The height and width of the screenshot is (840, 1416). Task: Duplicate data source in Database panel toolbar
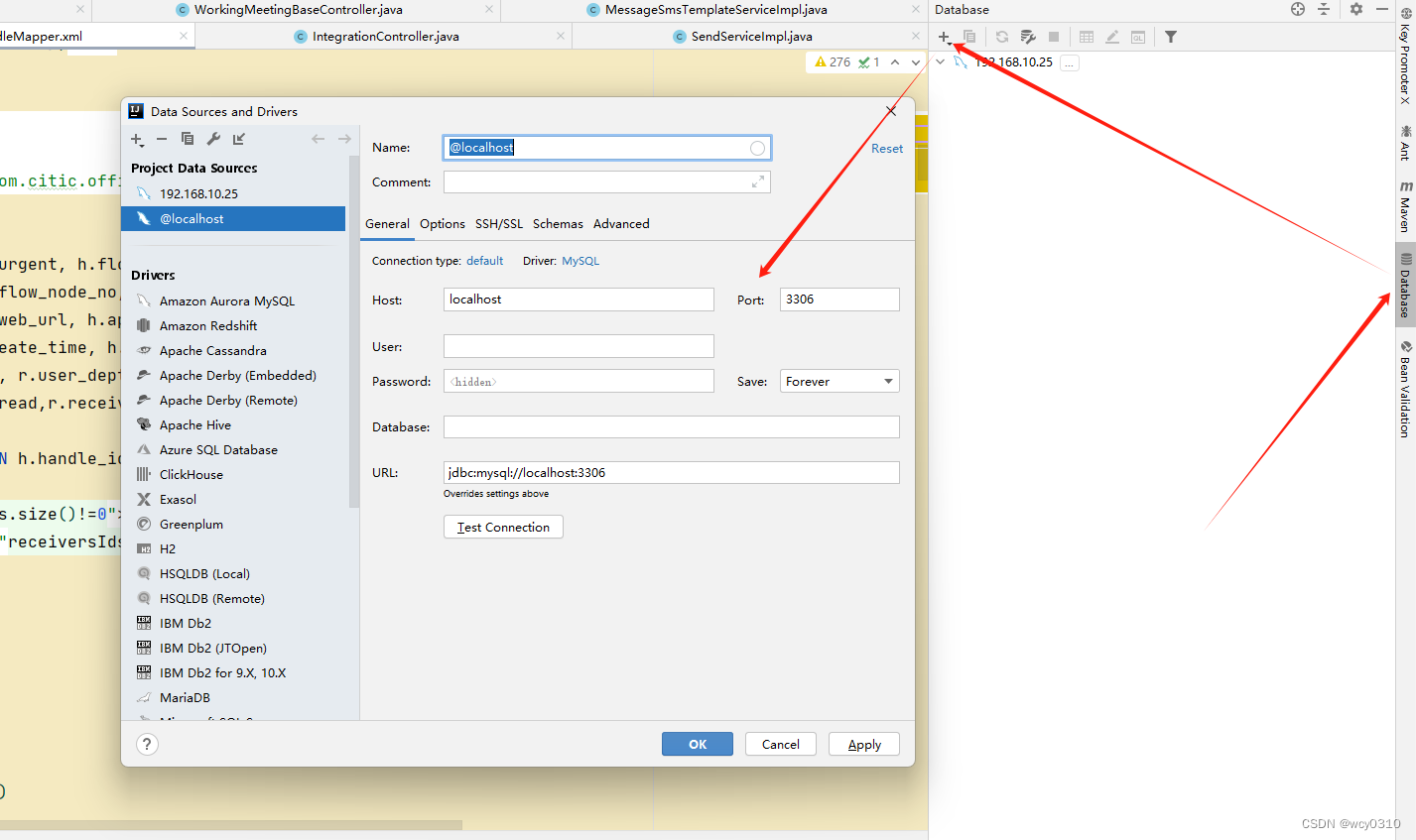pyautogui.click(x=969, y=37)
